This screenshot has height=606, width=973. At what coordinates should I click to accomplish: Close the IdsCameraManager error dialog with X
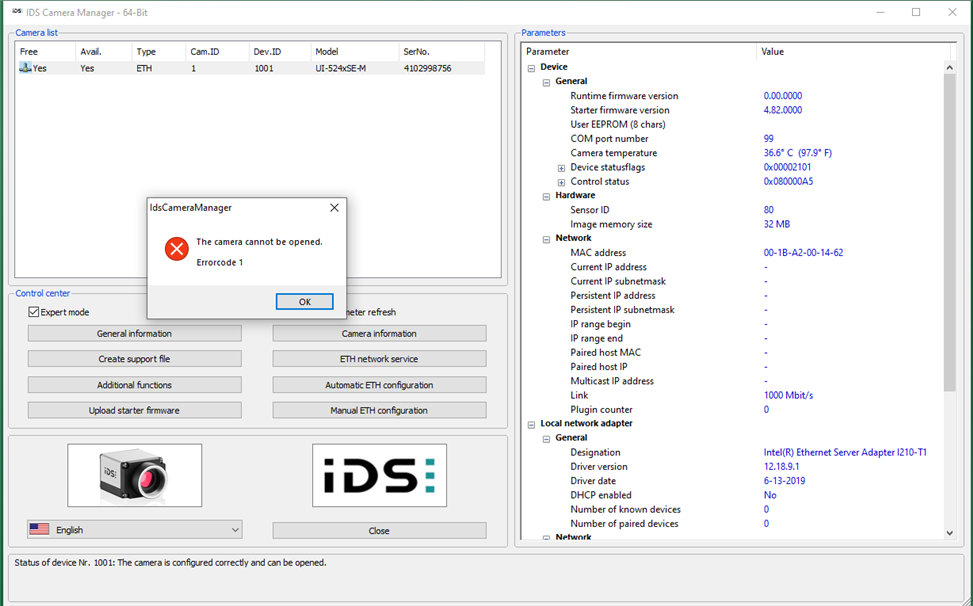(x=334, y=208)
